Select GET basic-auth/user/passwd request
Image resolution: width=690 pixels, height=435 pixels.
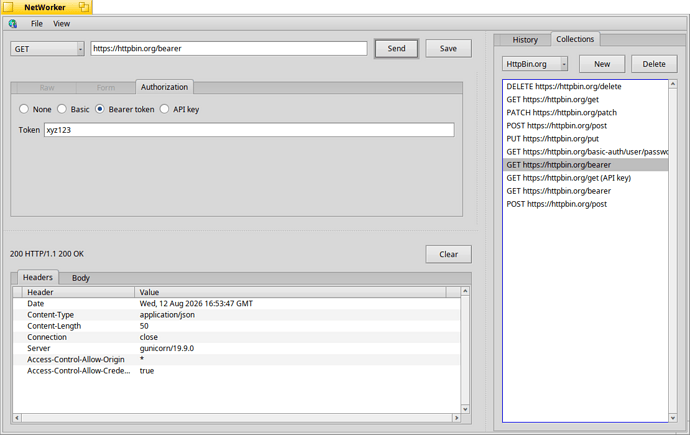click(585, 152)
